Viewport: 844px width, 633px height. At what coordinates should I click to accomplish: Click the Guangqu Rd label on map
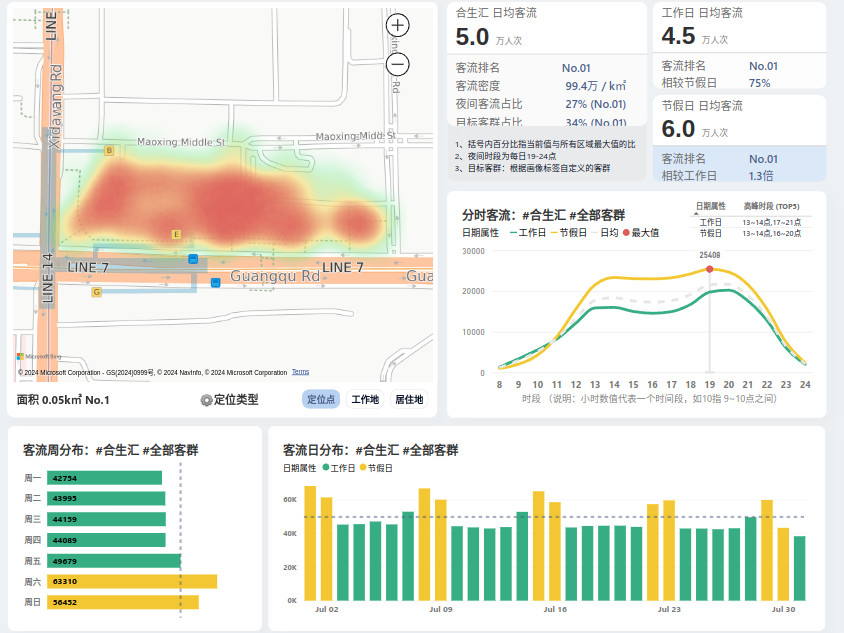pos(275,276)
